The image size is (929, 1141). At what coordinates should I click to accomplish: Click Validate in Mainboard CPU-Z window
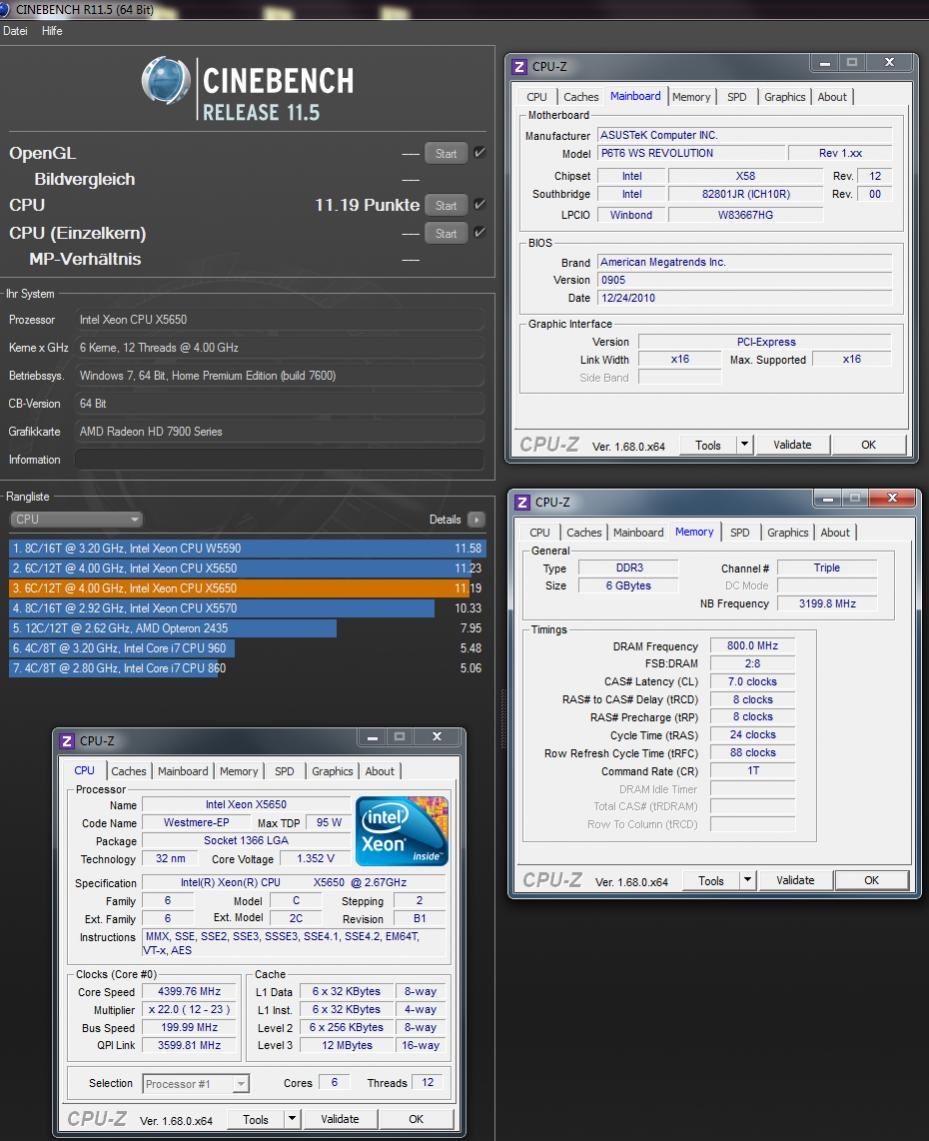click(792, 445)
